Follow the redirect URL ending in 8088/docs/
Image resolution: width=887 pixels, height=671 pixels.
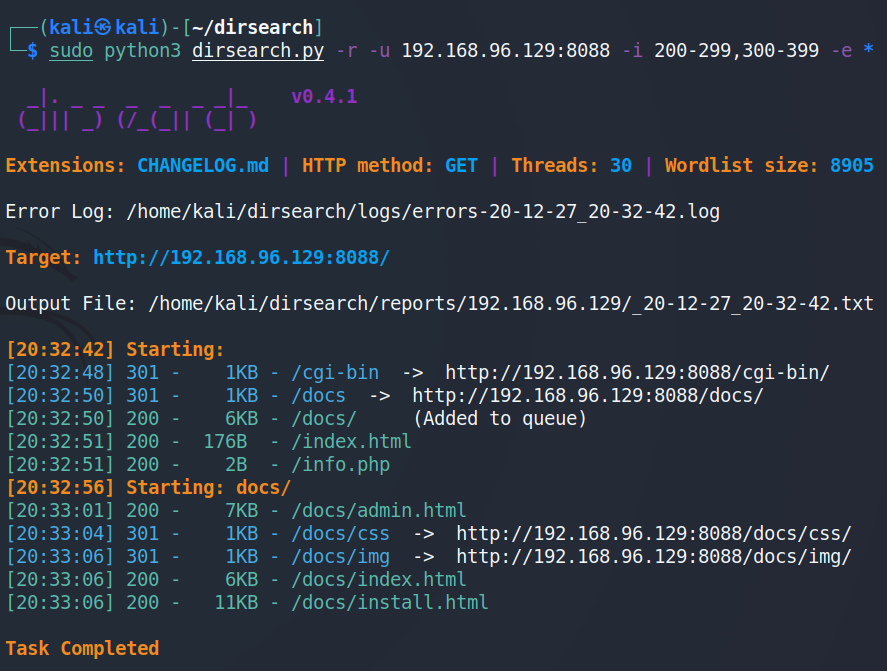tap(588, 395)
